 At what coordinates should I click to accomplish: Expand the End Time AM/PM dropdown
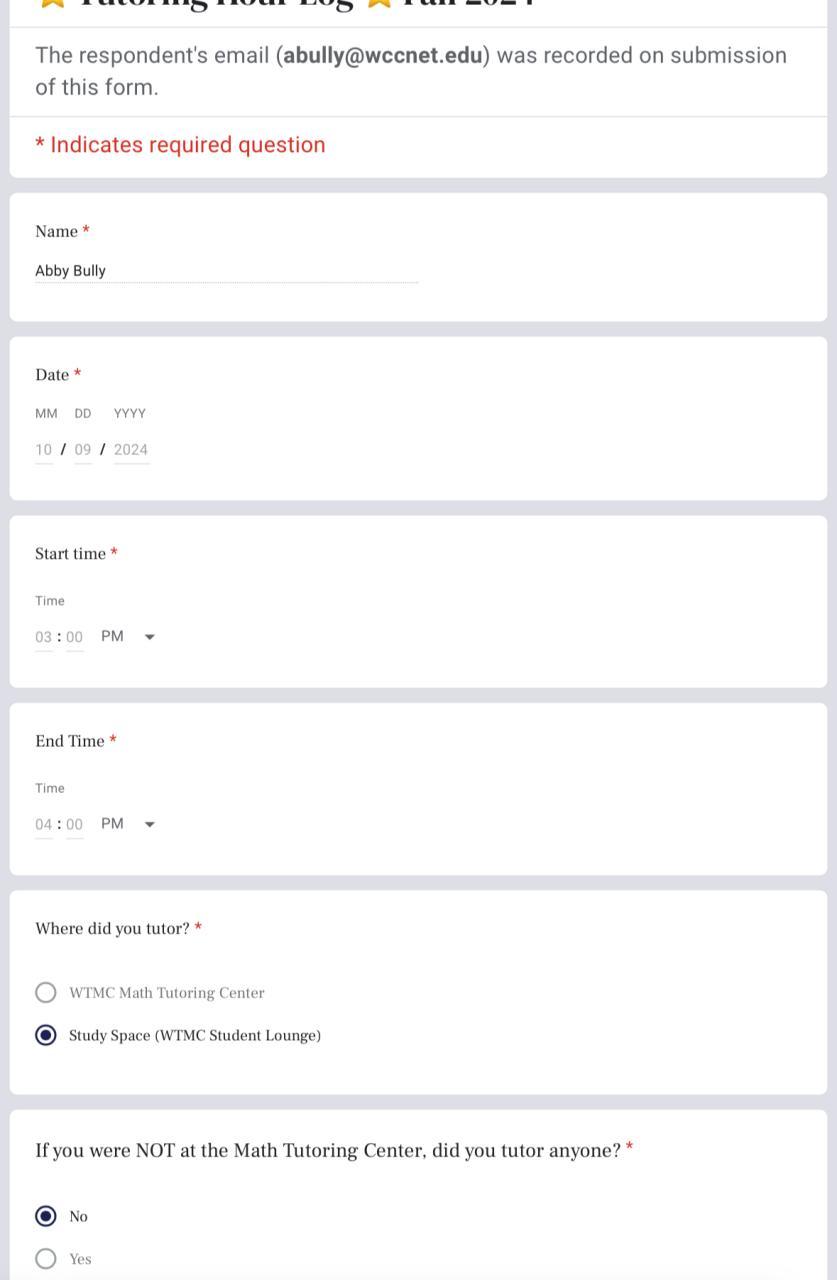128,824
